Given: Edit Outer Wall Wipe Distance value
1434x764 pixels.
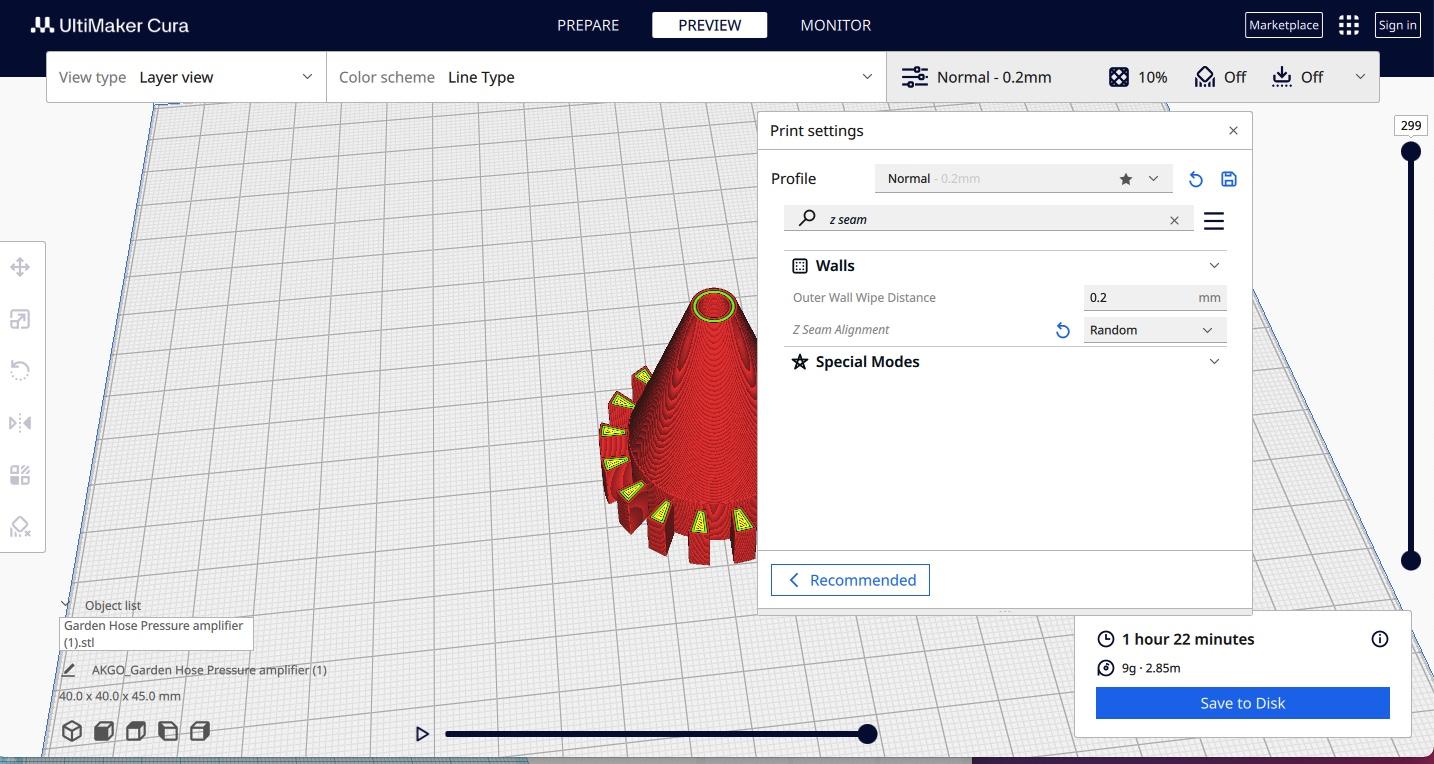Looking at the screenshot, I should (1155, 298).
